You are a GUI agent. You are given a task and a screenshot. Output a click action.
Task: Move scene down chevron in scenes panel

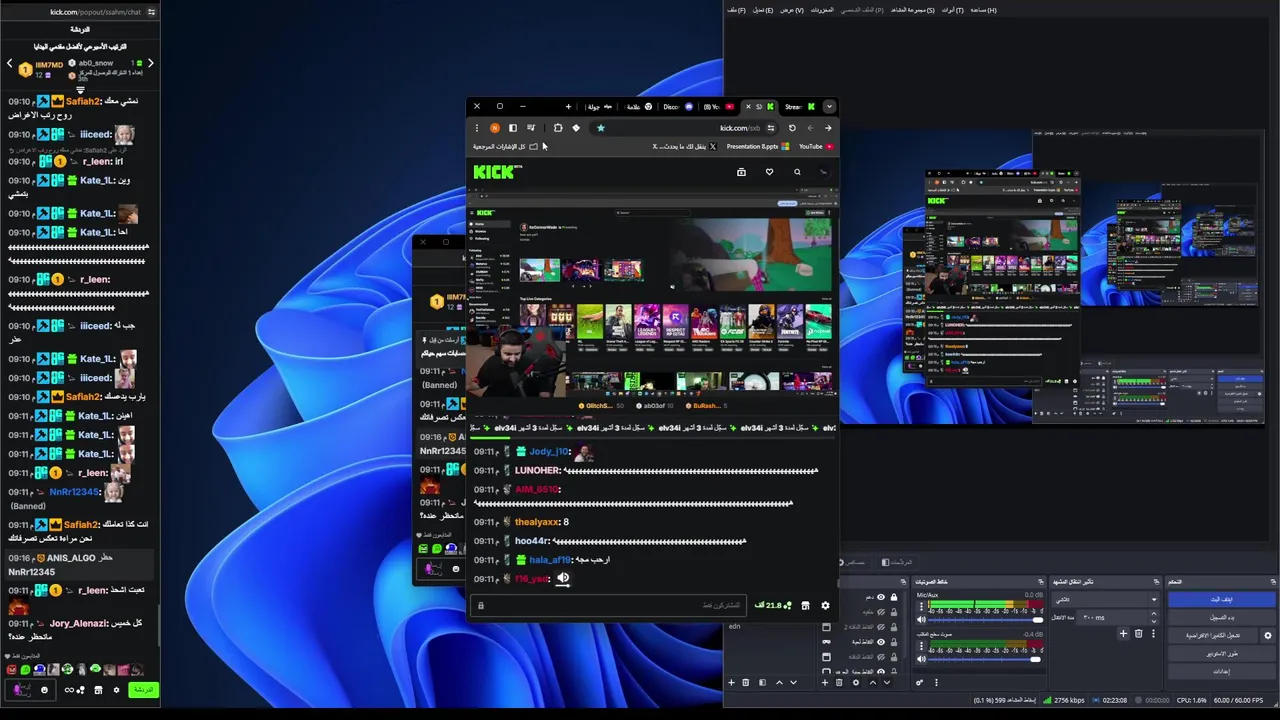click(793, 682)
